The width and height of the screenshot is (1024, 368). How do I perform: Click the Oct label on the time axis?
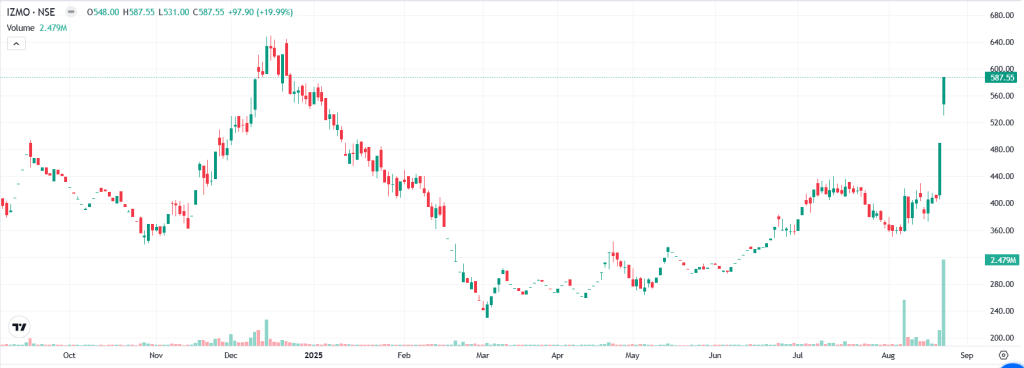[69, 356]
